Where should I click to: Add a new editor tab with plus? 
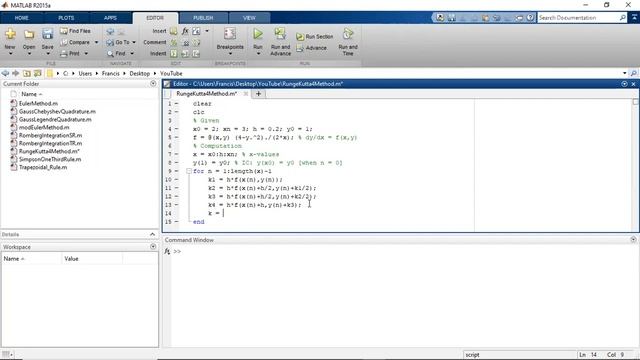pos(258,93)
